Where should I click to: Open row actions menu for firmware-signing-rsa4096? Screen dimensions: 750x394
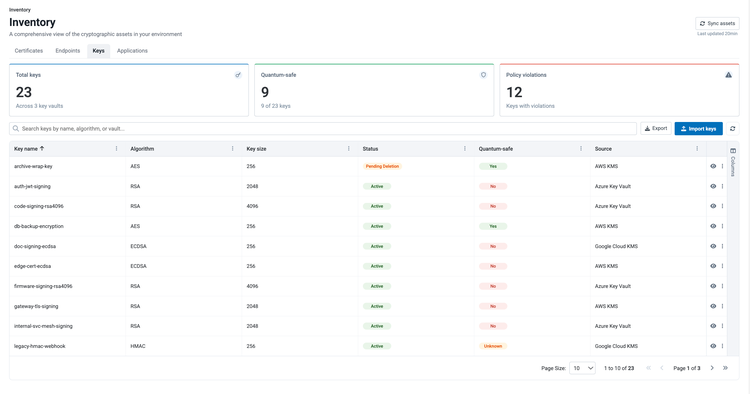click(x=722, y=286)
